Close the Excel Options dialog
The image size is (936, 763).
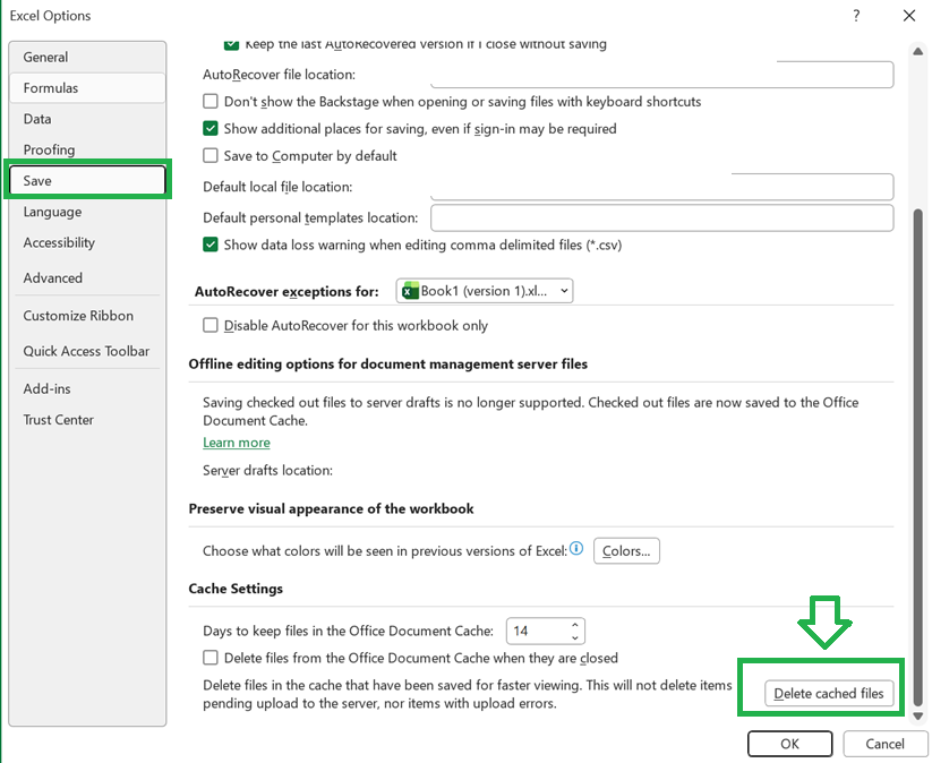click(909, 16)
